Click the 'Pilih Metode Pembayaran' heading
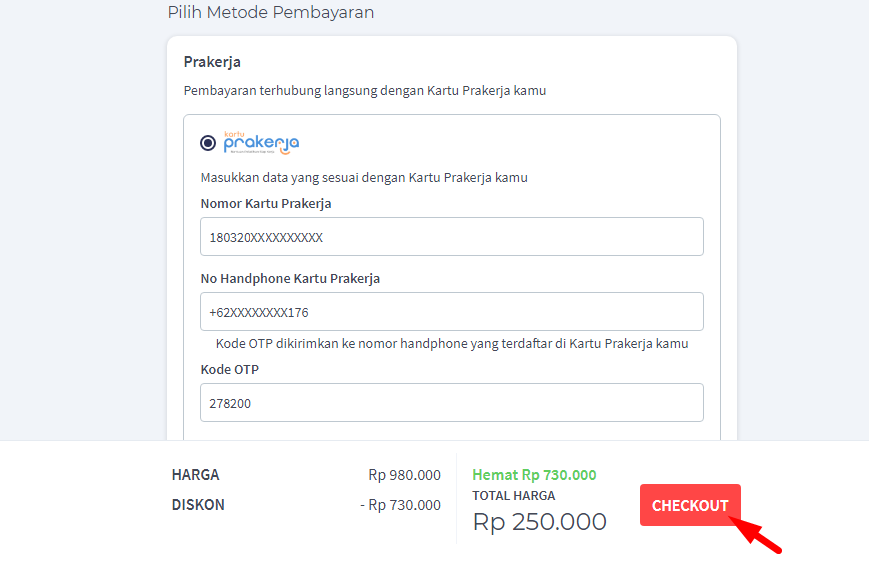 click(270, 13)
